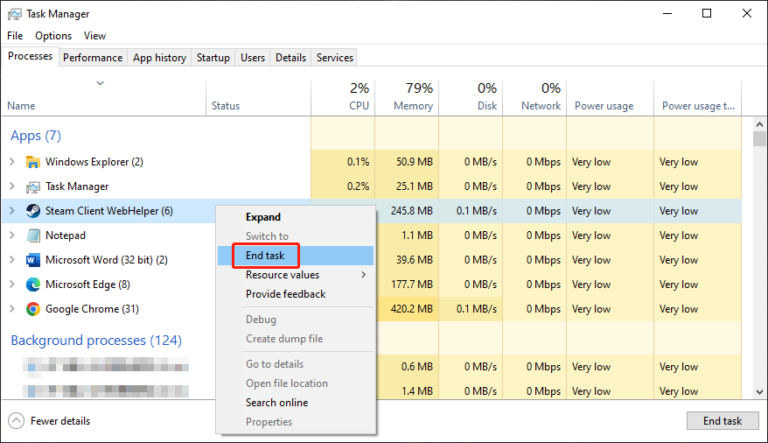The height and width of the screenshot is (443, 768).
Task: Open the Options menu
Action: (x=53, y=36)
